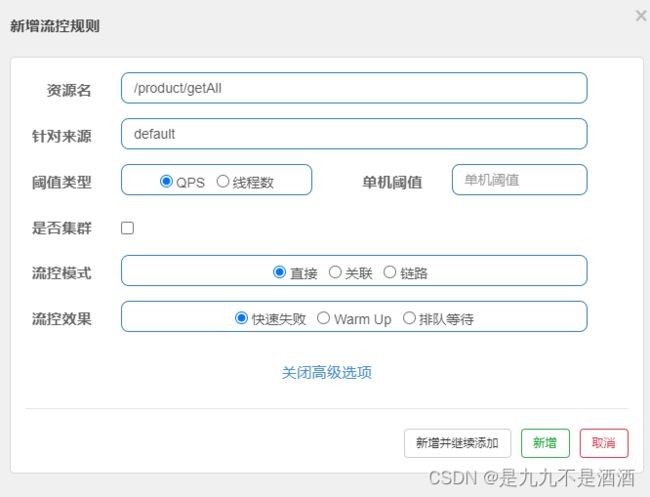
Task: Click the 资源名 input field
Action: coord(354,88)
